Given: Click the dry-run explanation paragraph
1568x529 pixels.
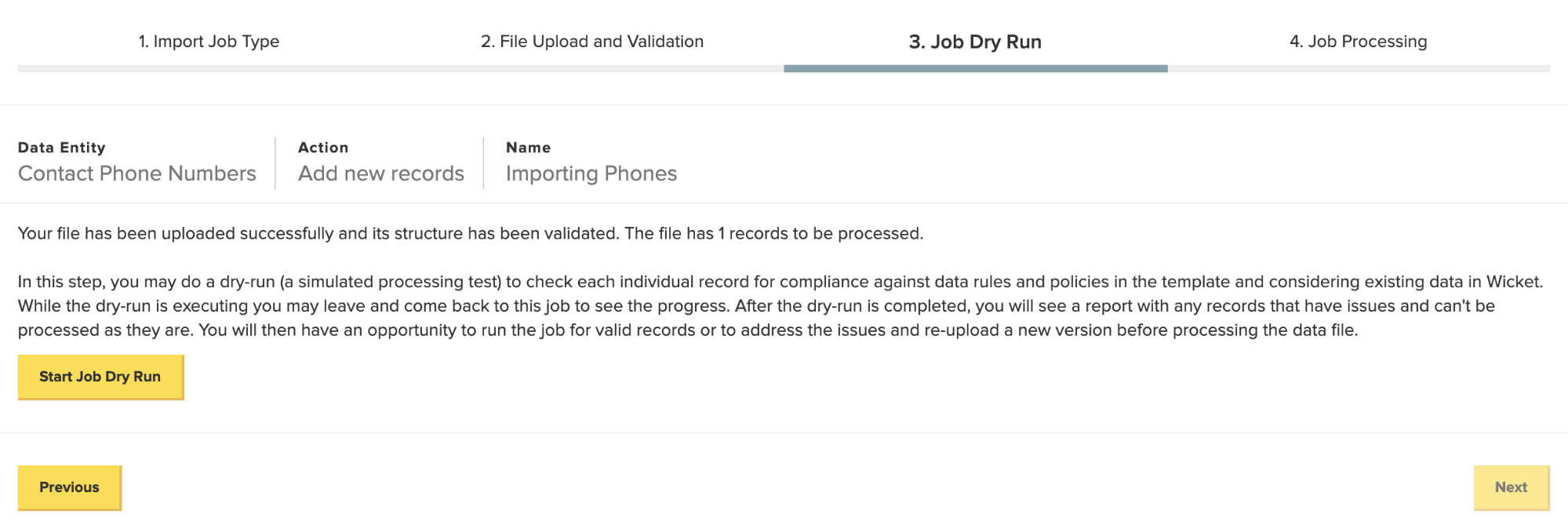Looking at the screenshot, I should pos(780,306).
